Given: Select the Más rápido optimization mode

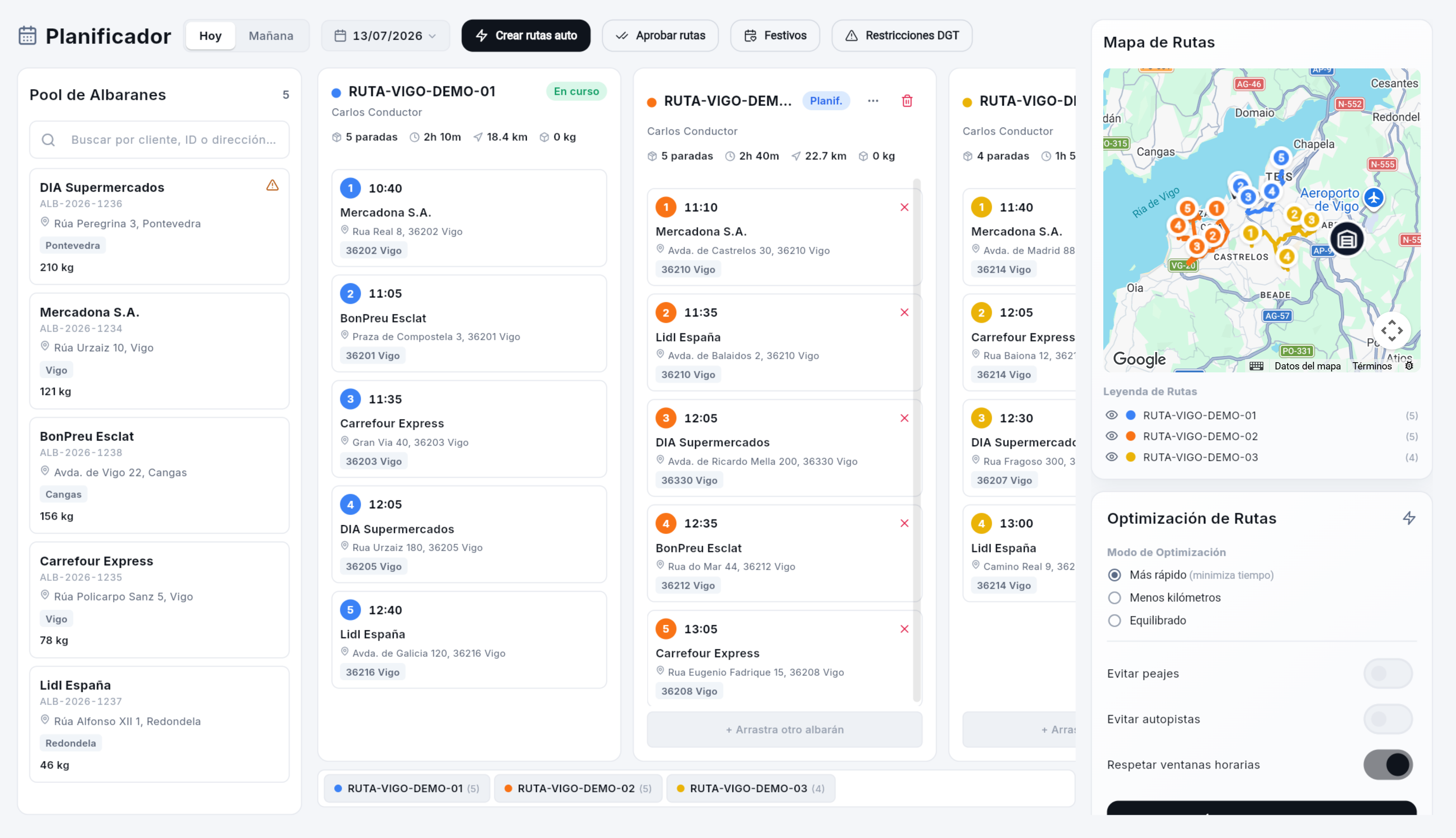Looking at the screenshot, I should point(1115,575).
